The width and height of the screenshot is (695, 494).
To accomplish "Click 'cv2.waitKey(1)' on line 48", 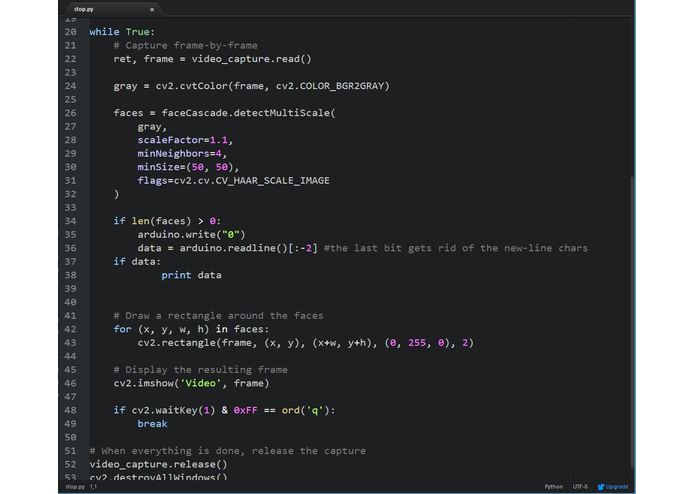I will pos(173,410).
